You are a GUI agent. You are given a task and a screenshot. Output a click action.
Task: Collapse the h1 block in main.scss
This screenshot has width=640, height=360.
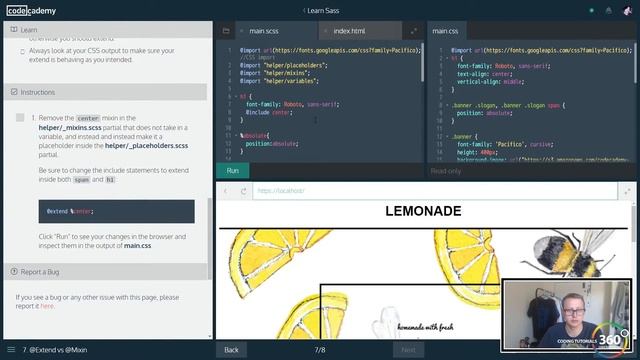point(236,97)
